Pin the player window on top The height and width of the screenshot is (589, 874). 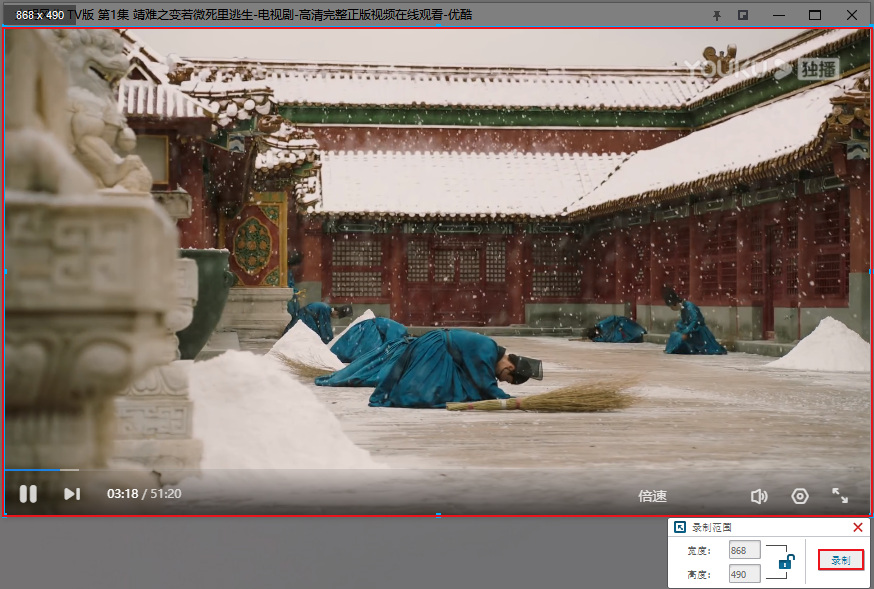[x=717, y=16]
